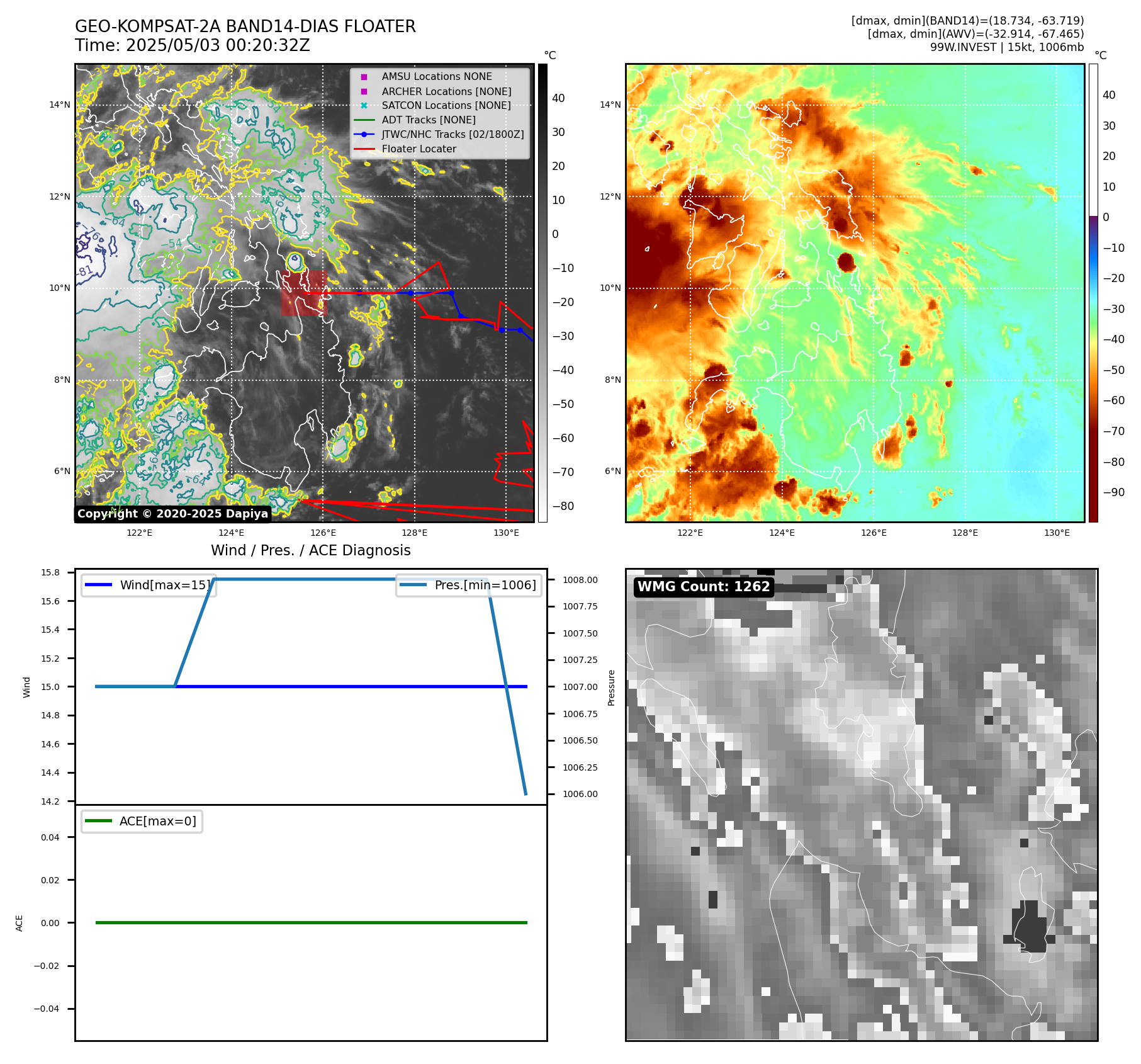This screenshot has width=1141, height=1064.
Task: Click the blue JTWC/NHC Tracks legend line marker
Action: pos(364,134)
